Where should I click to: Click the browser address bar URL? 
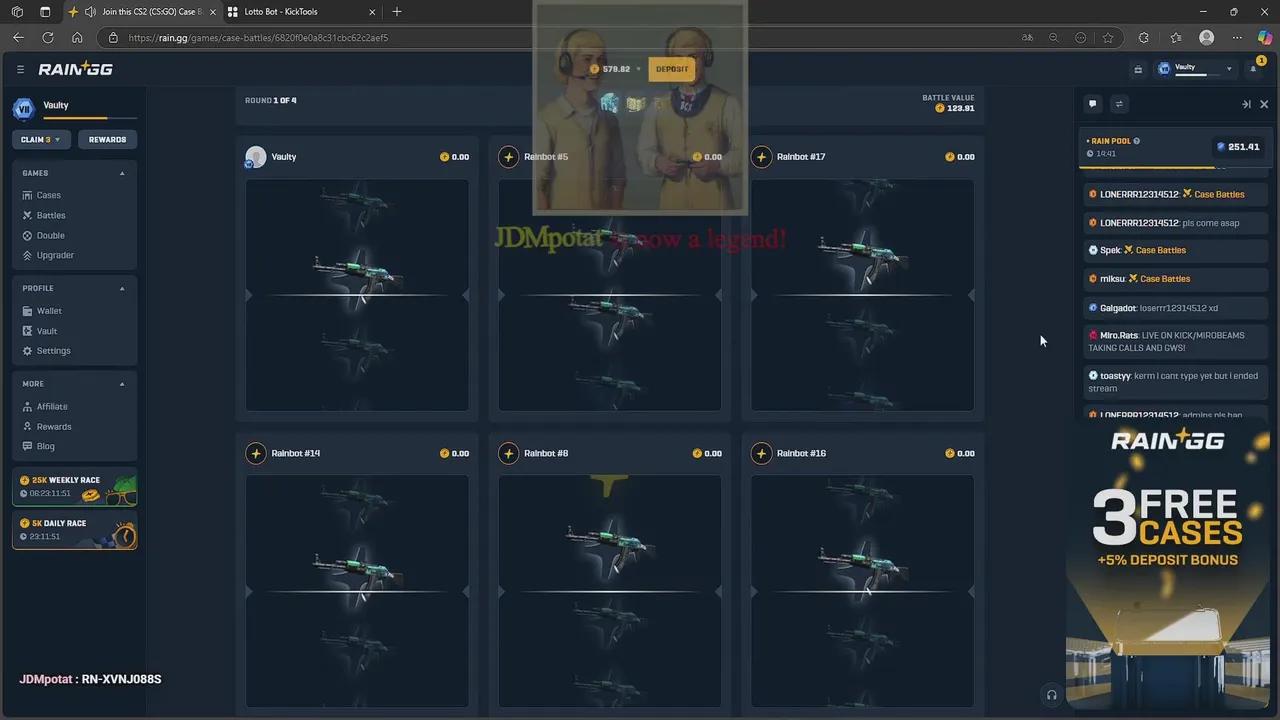[258, 37]
